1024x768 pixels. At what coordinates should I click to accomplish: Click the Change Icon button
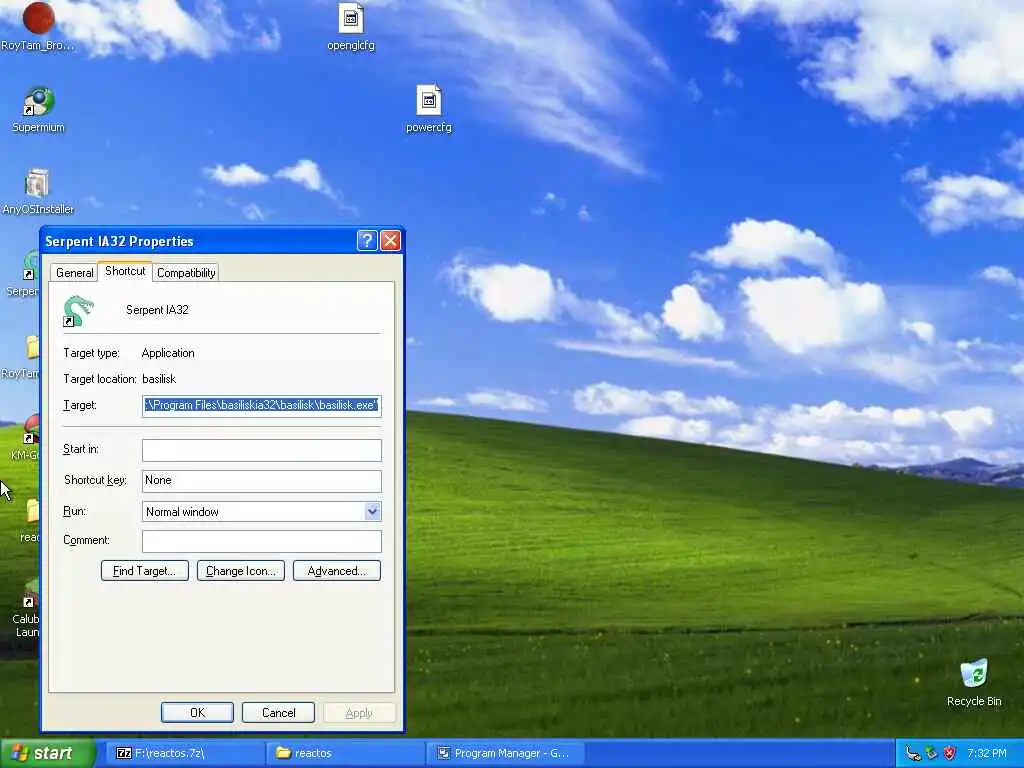(240, 571)
